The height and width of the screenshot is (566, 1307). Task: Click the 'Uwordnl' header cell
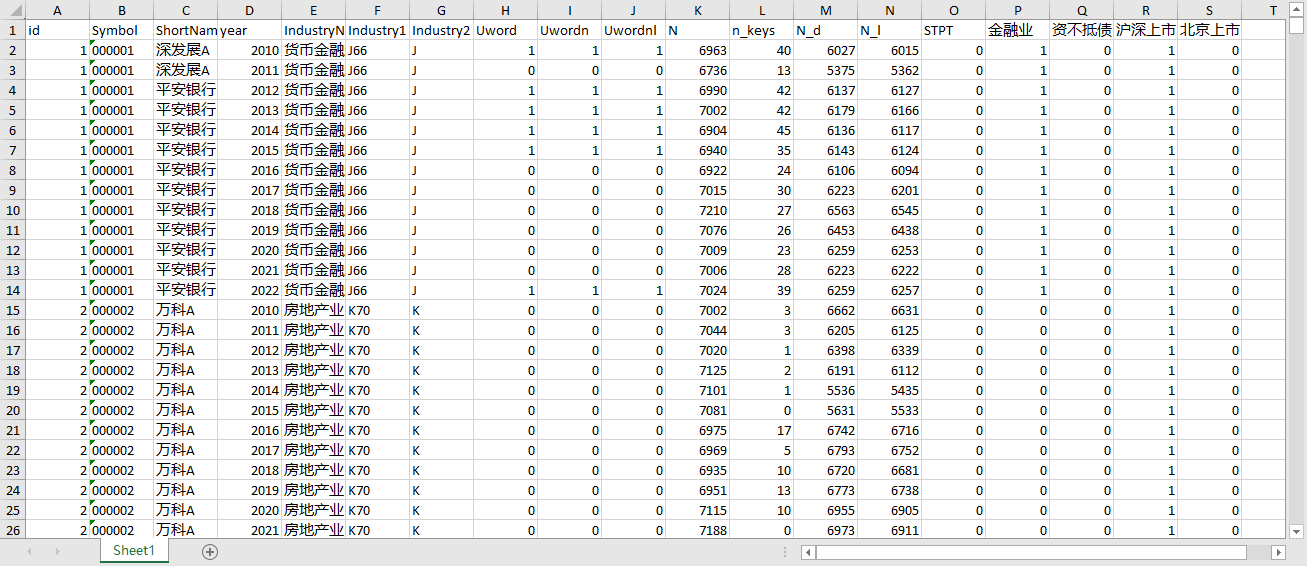point(633,30)
